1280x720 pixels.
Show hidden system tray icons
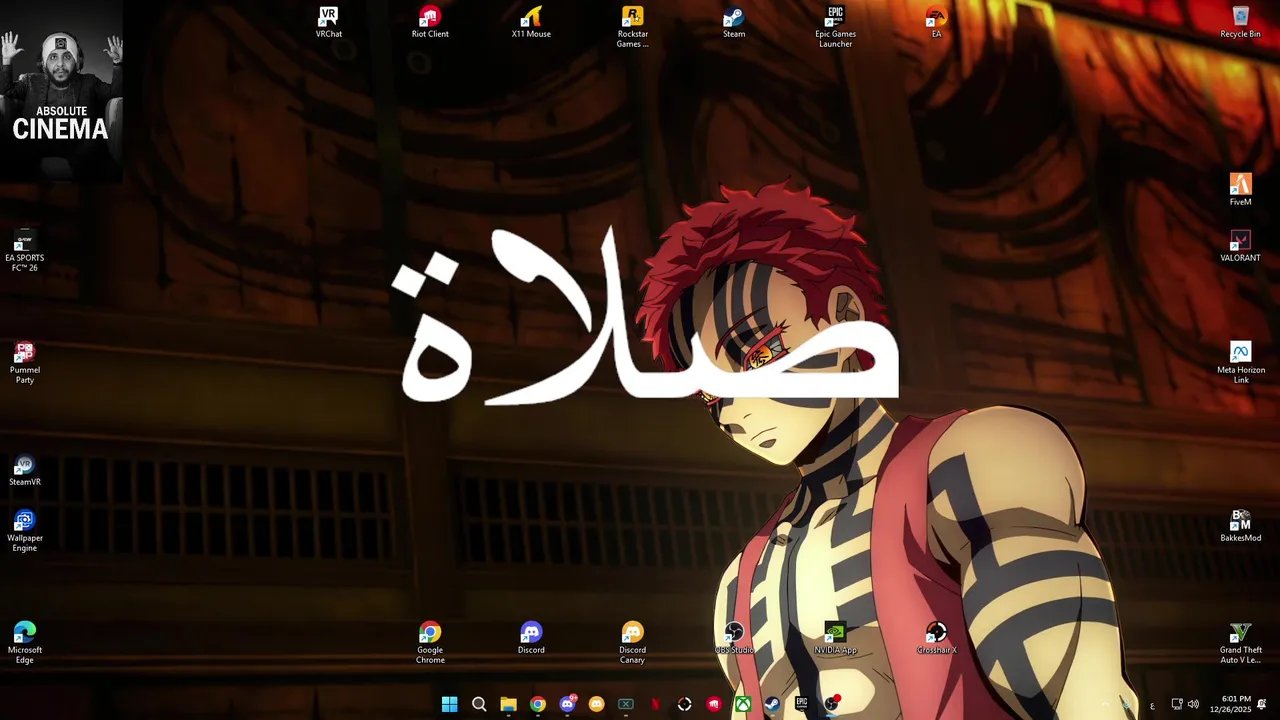tap(1105, 705)
